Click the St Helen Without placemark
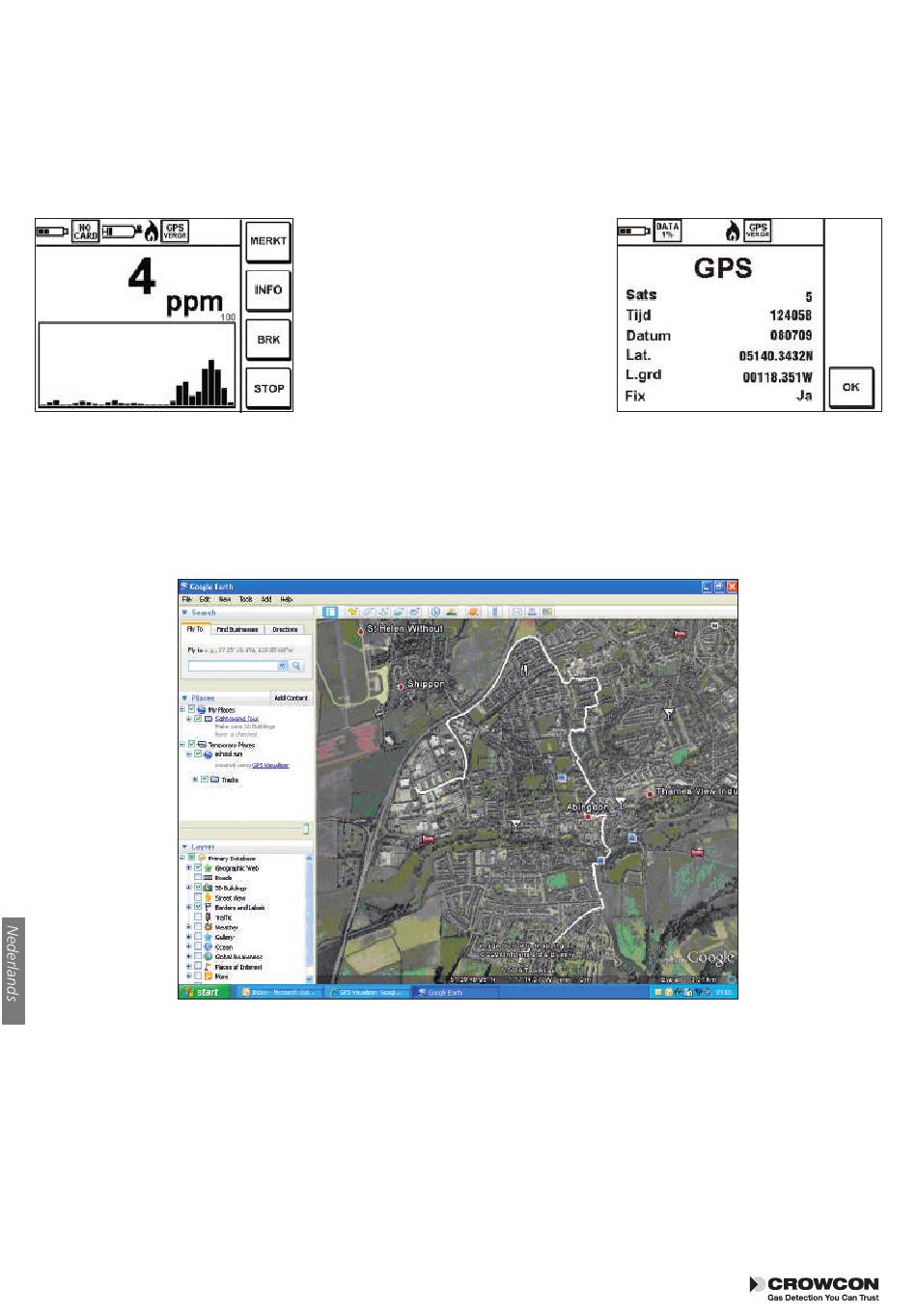This screenshot has width=917, height=1316. tap(361, 630)
